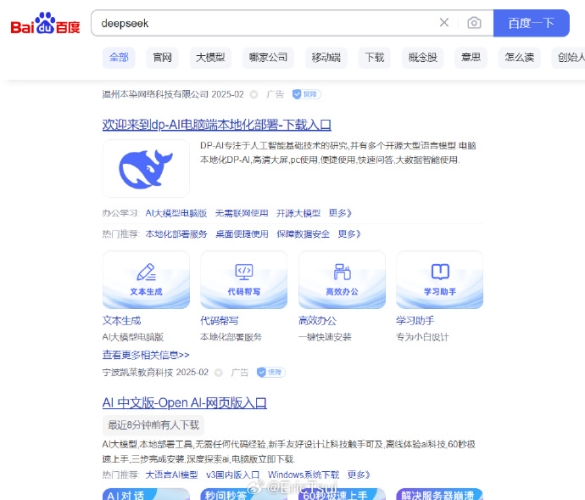This screenshot has width=585, height=500.
Task: Open 学习助手 text link below card
Action: (x=415, y=321)
